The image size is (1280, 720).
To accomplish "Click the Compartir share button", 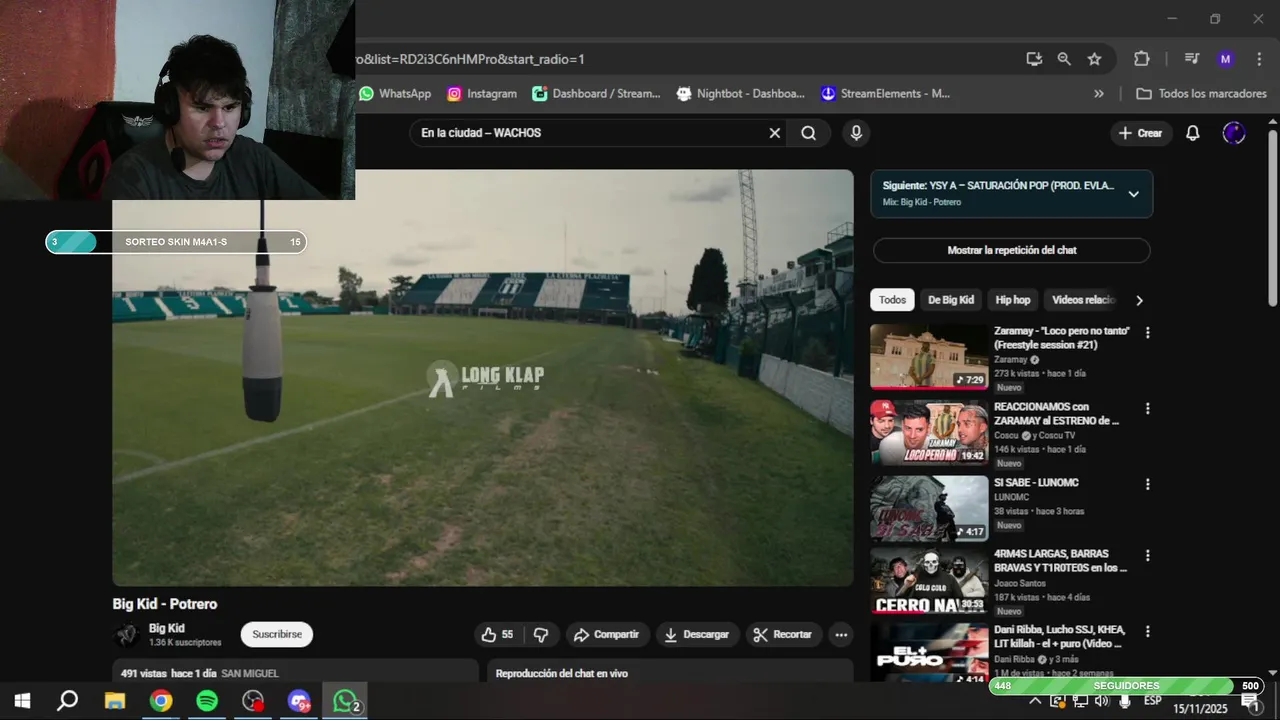I will pyautogui.click(x=607, y=635).
